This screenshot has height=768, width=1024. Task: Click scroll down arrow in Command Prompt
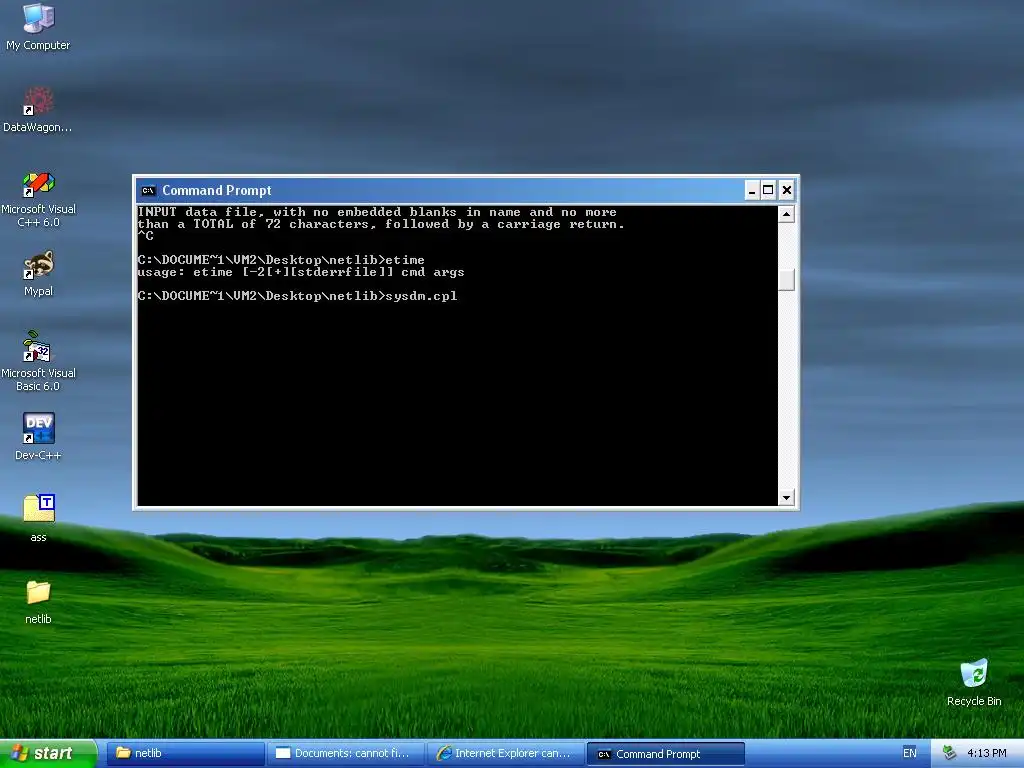(x=786, y=498)
